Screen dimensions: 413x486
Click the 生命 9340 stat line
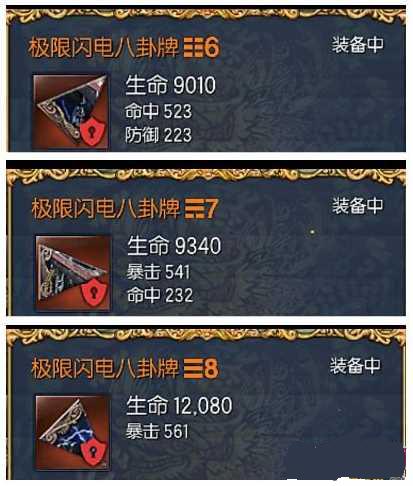(x=174, y=246)
